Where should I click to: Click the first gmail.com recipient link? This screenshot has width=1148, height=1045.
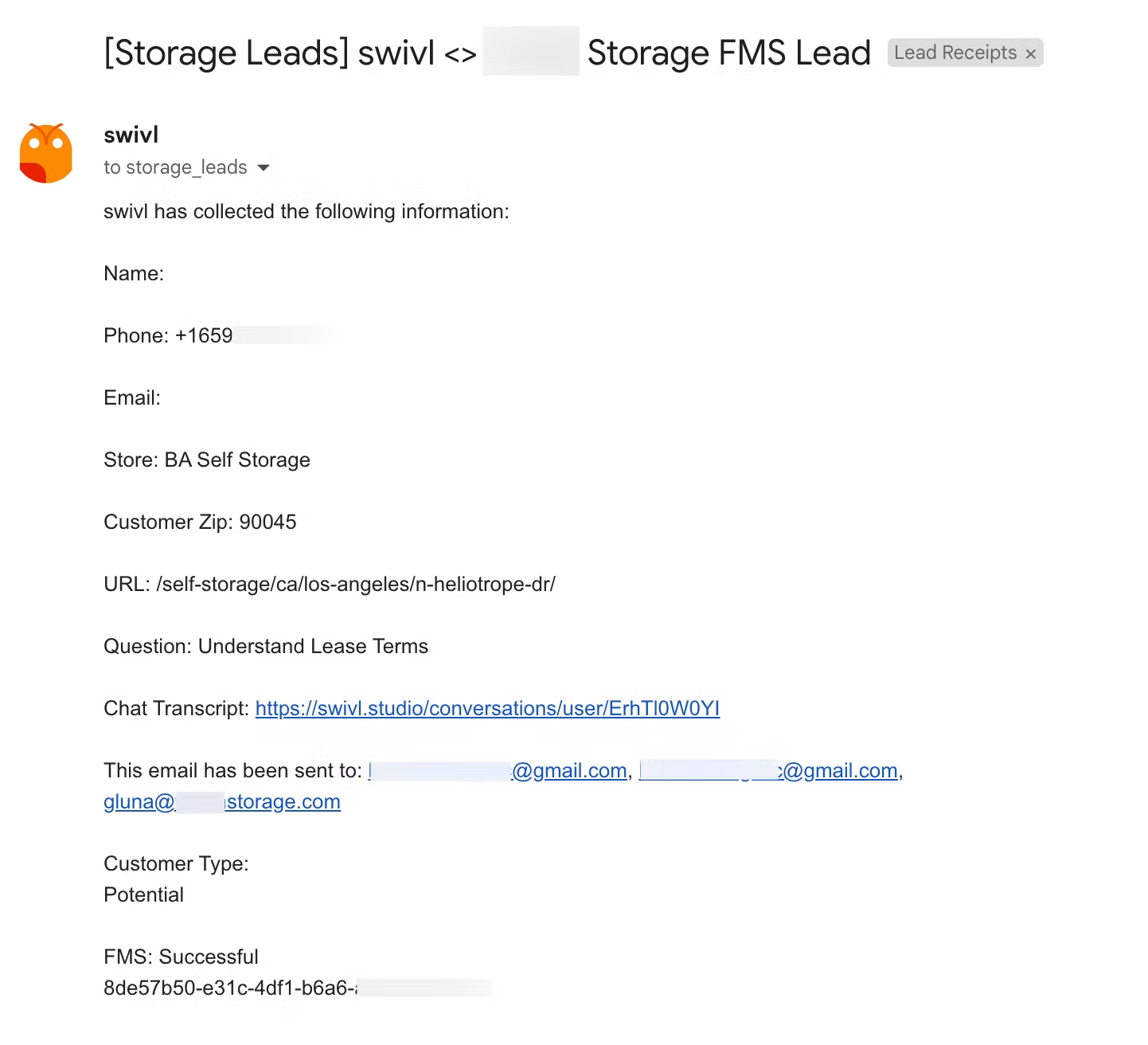568,770
